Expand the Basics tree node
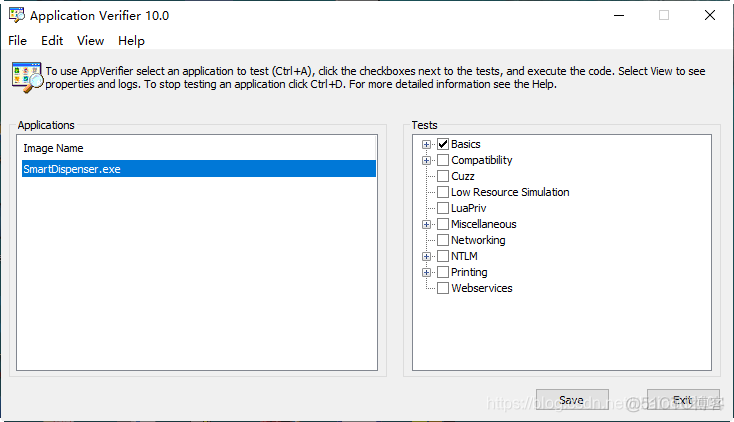Viewport: 734px width, 422px height. coord(427,144)
